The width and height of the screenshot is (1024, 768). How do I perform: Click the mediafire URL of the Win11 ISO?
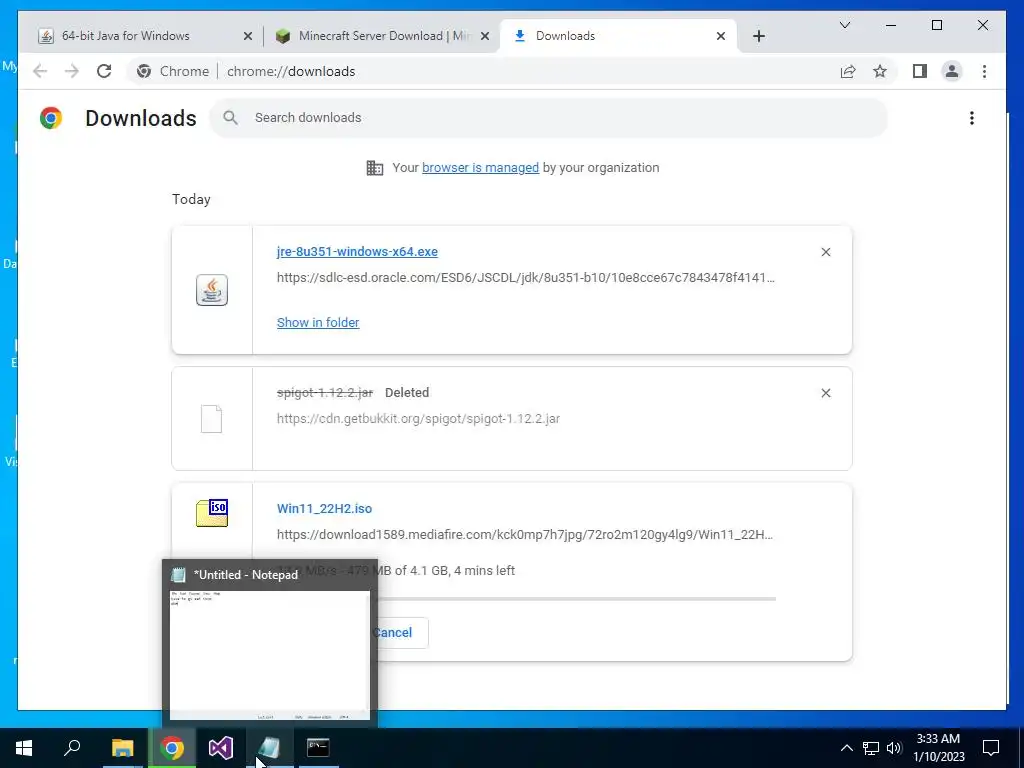tap(525, 535)
